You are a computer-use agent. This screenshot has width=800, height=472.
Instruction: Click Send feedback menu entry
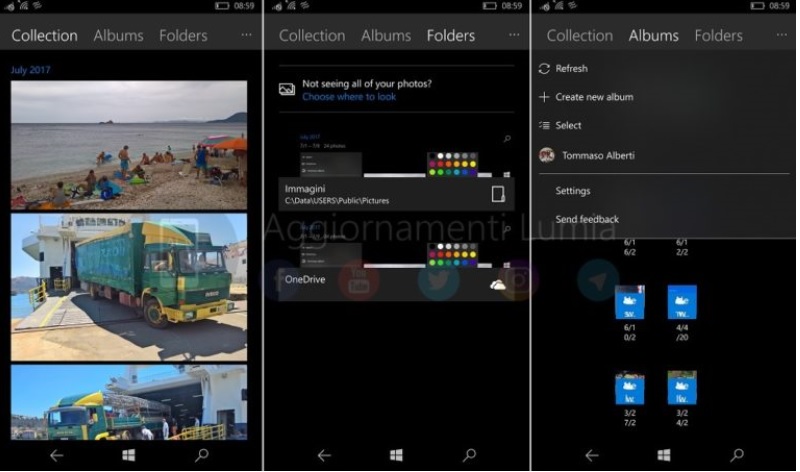[587, 219]
